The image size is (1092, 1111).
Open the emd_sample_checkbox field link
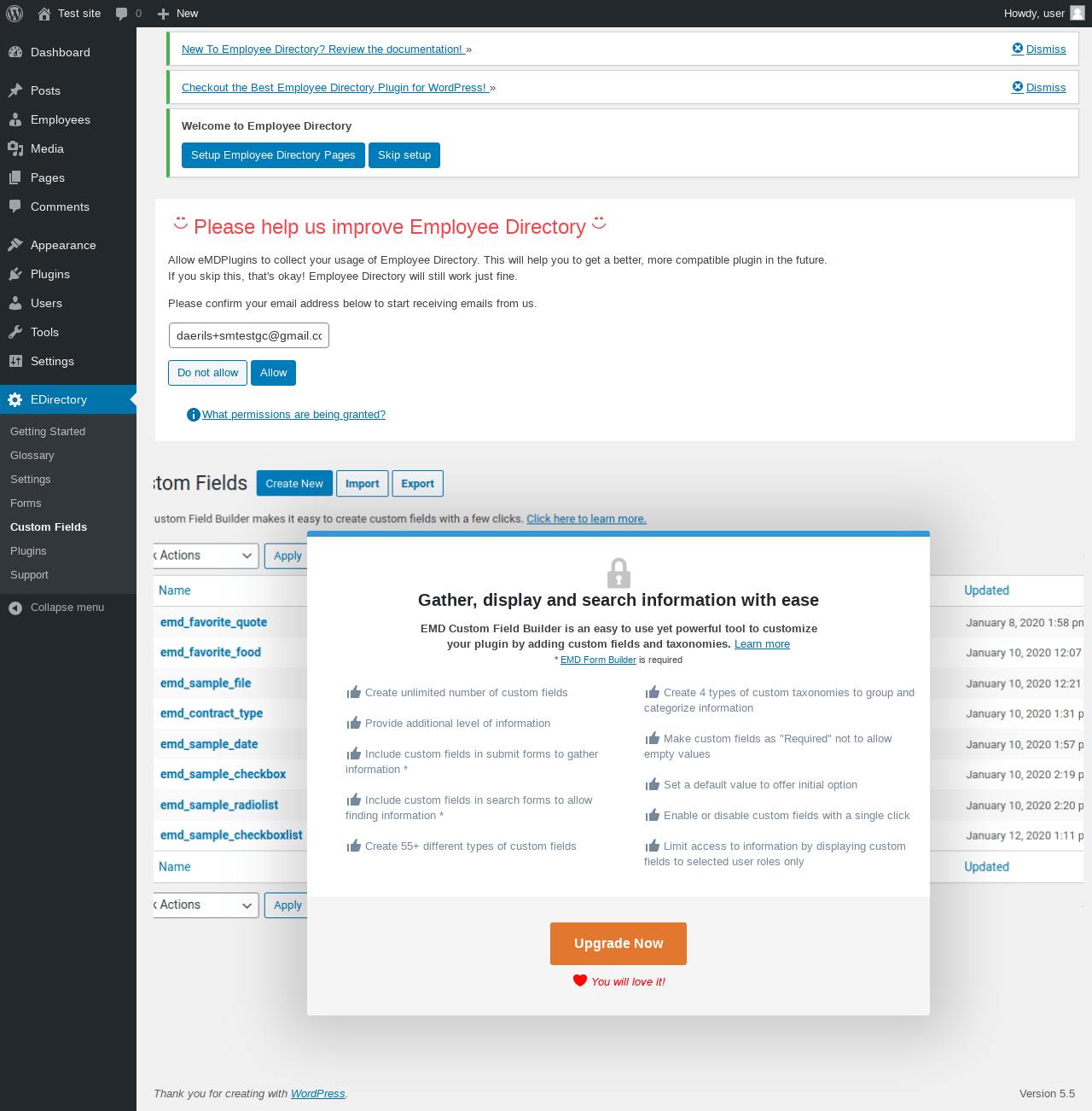[223, 774]
